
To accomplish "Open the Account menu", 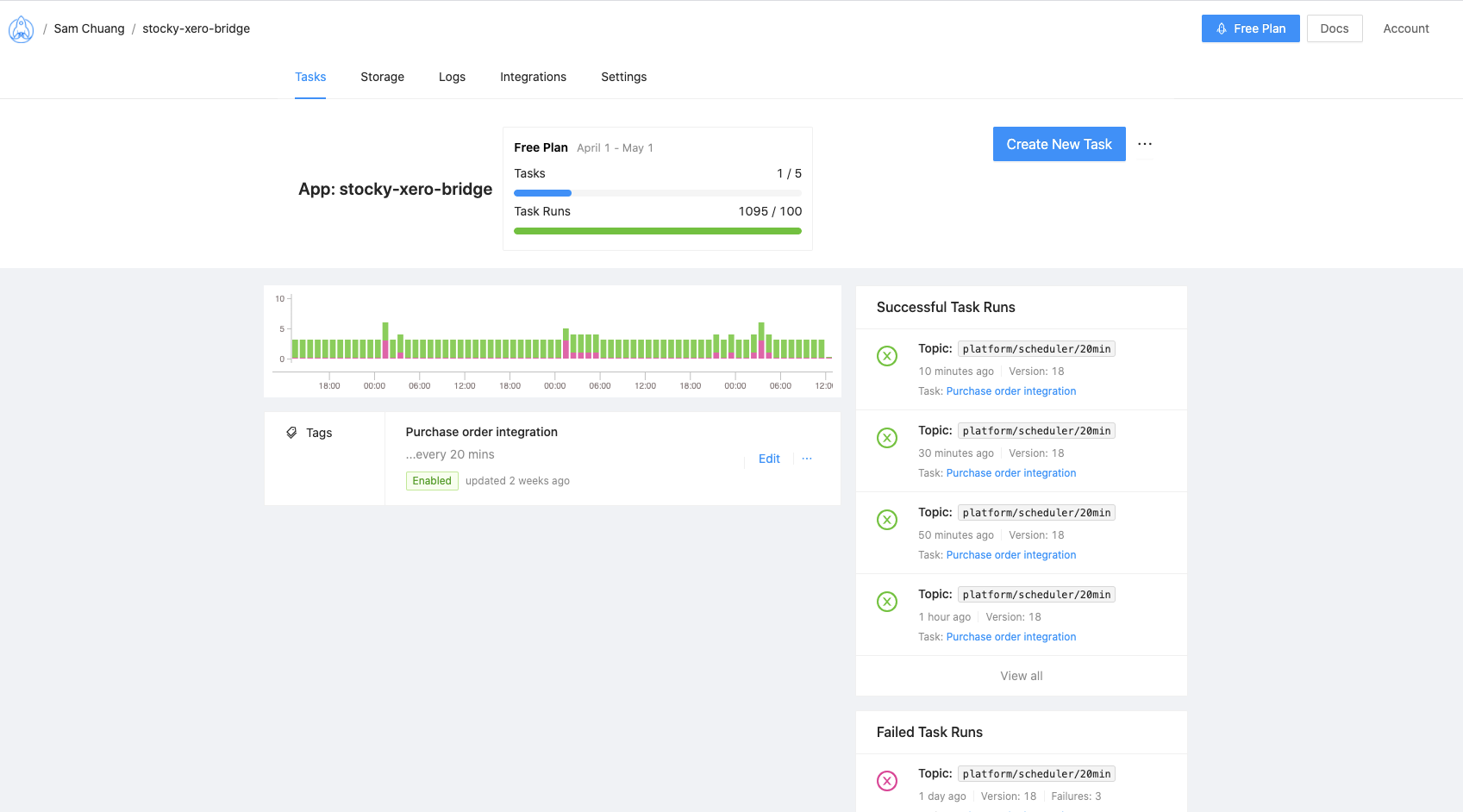I will 1405,28.
